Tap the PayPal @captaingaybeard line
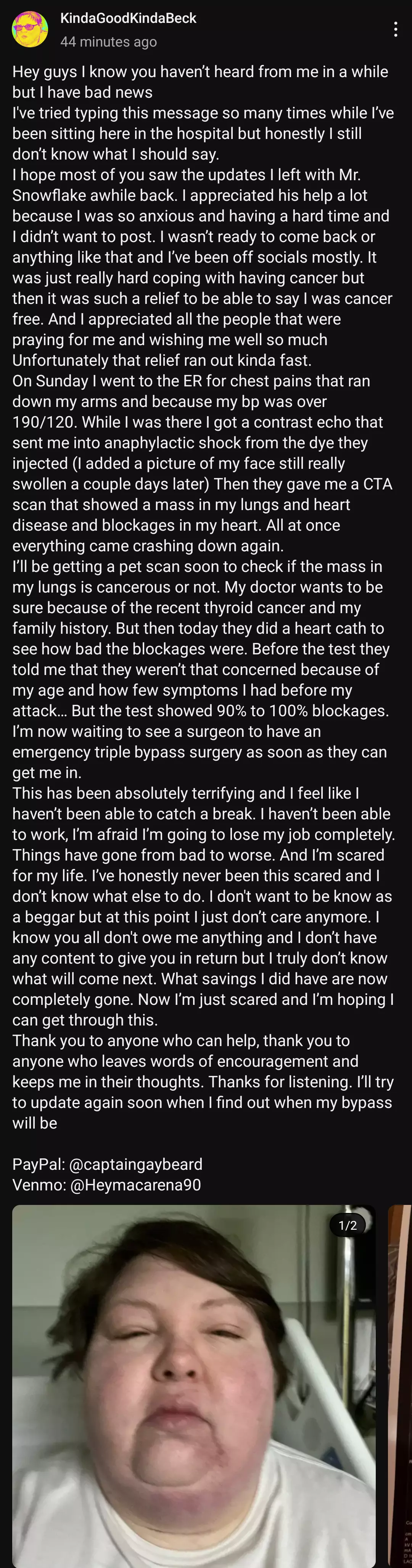The image size is (412, 1568). (x=108, y=1164)
